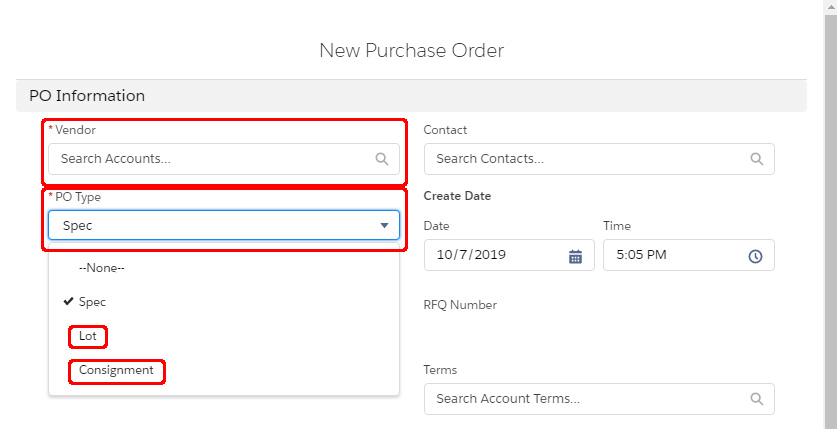Focus the Search Account Terms field
The image size is (837, 429).
coord(588,399)
